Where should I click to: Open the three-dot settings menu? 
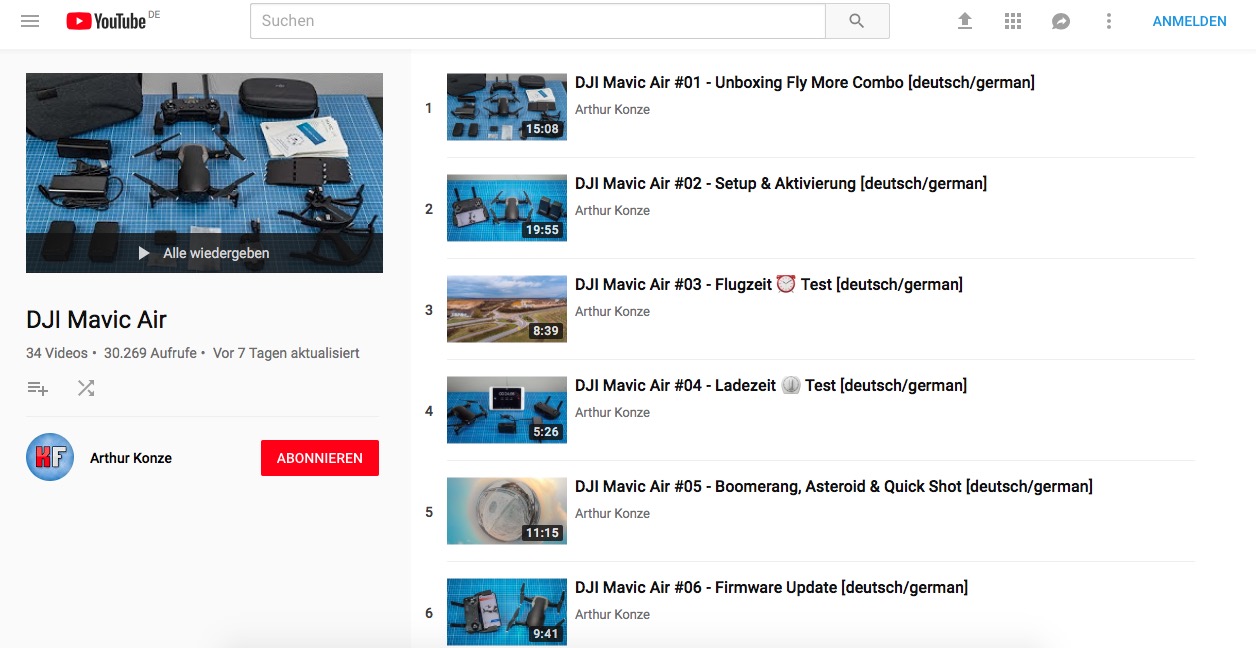pyautogui.click(x=1109, y=21)
